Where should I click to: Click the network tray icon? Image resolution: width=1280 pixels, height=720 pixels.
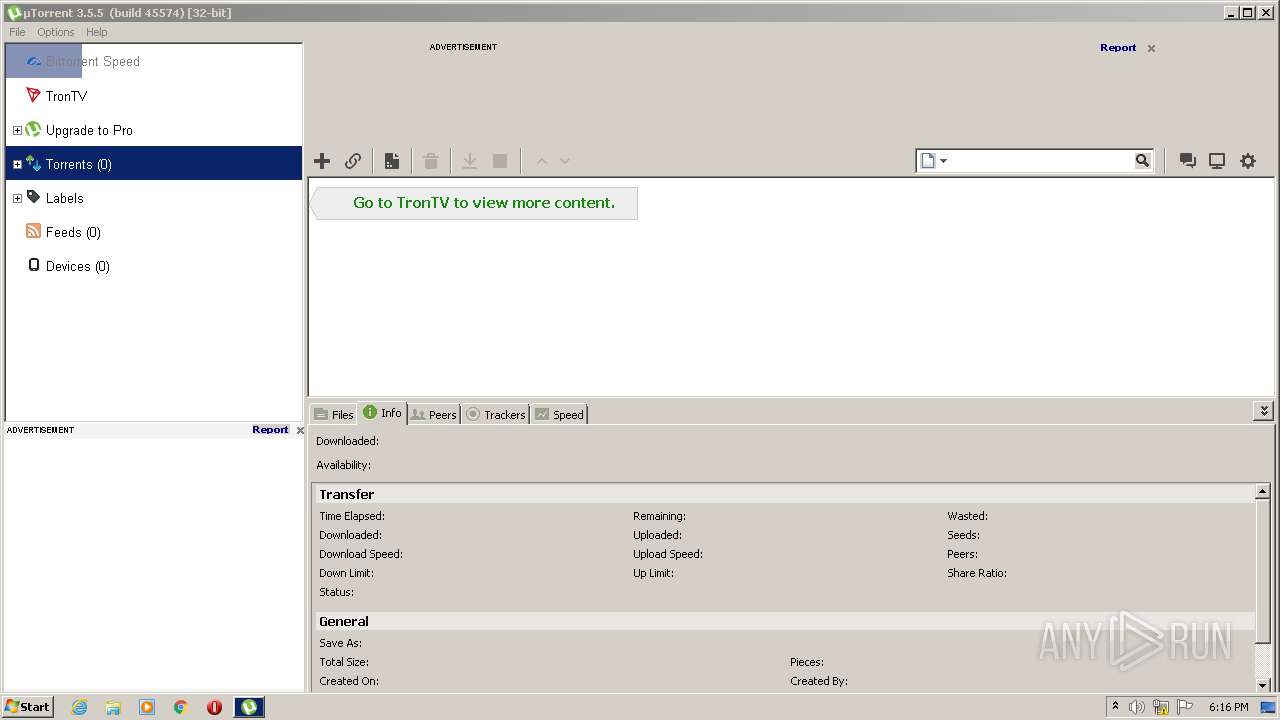[x=1161, y=707]
